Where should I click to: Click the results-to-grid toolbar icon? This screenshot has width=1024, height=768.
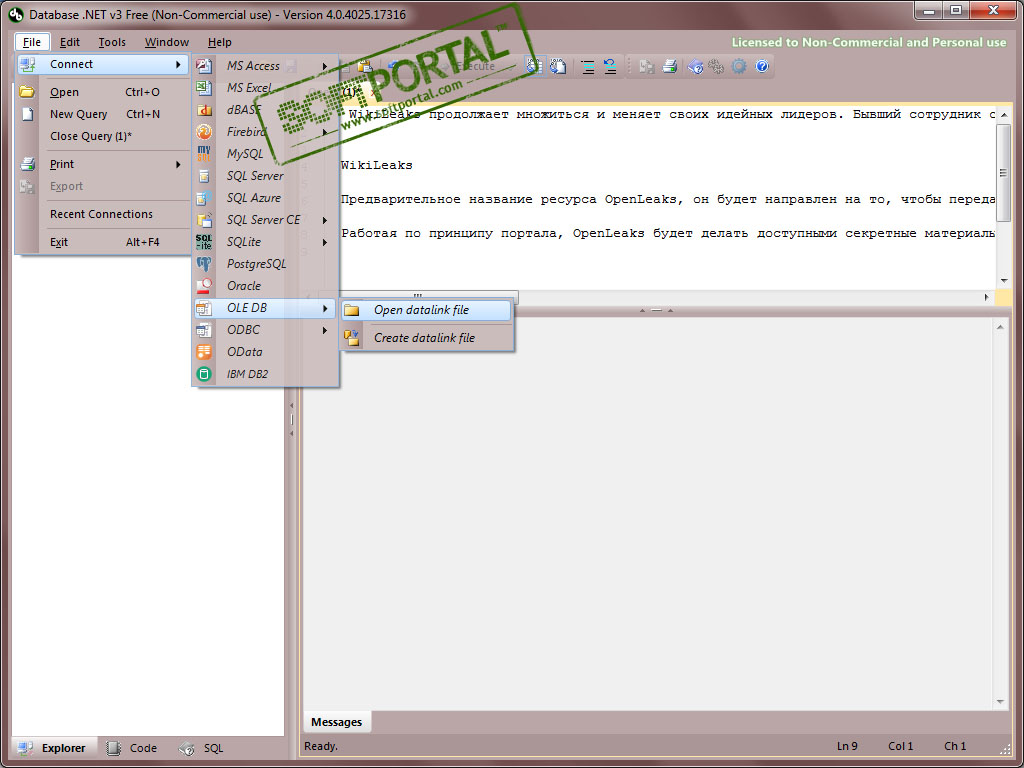(x=535, y=66)
